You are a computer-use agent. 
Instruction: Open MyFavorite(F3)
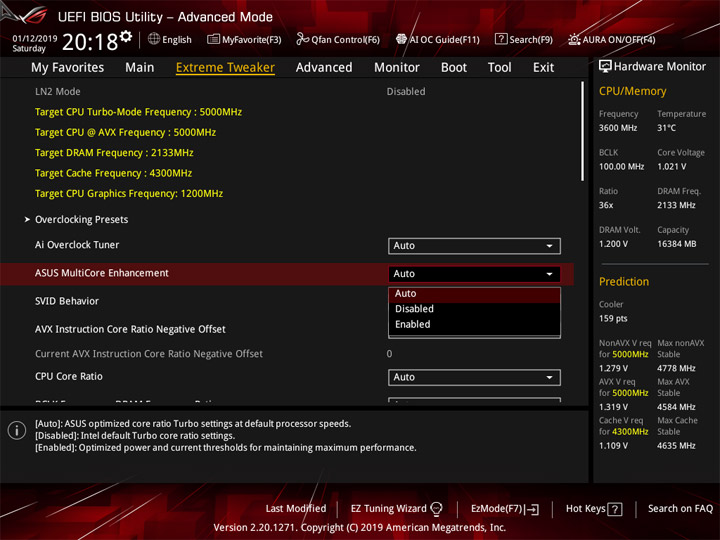coord(244,39)
